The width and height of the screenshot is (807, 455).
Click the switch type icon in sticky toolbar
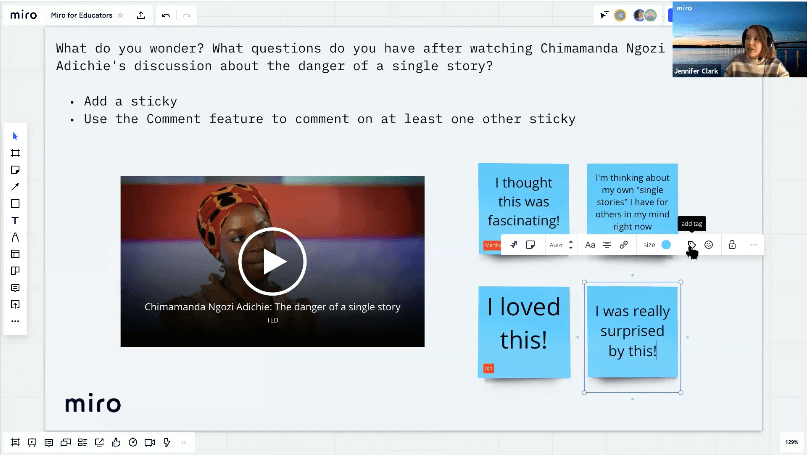pyautogui.click(x=514, y=245)
